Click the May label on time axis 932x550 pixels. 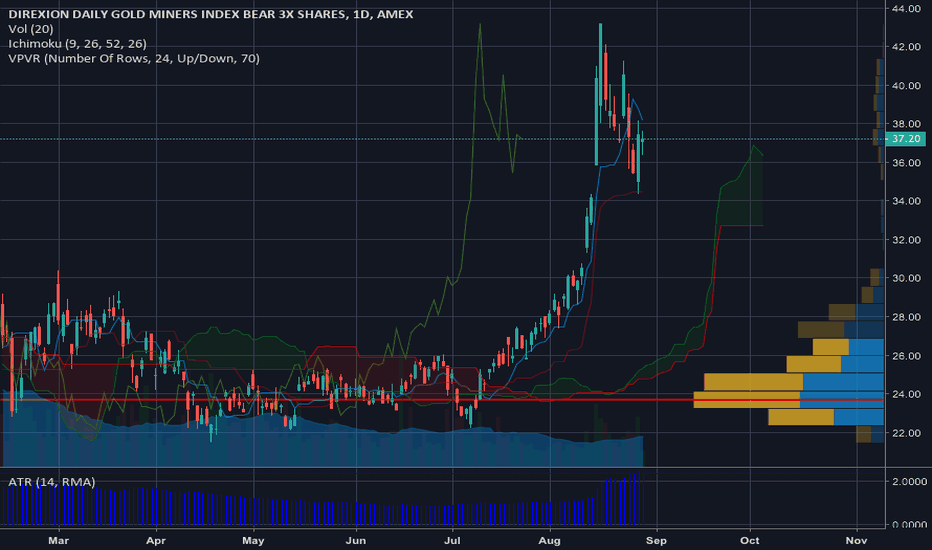(253, 540)
